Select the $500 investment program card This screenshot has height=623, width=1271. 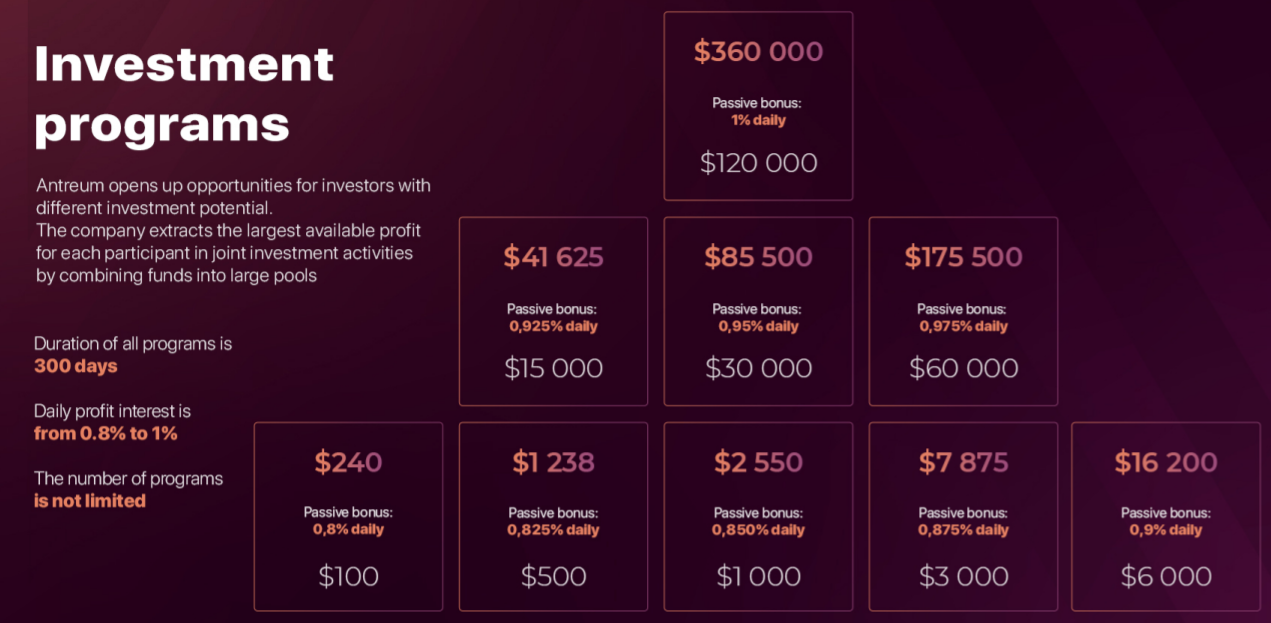(553, 516)
